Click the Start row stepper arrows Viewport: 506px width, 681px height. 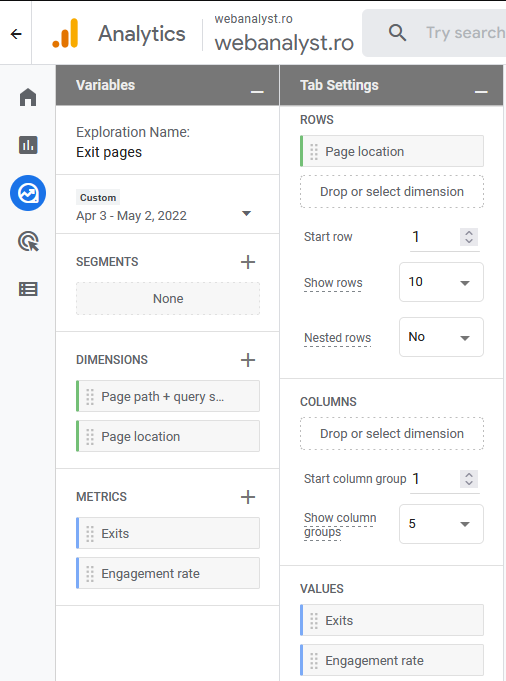click(x=469, y=237)
